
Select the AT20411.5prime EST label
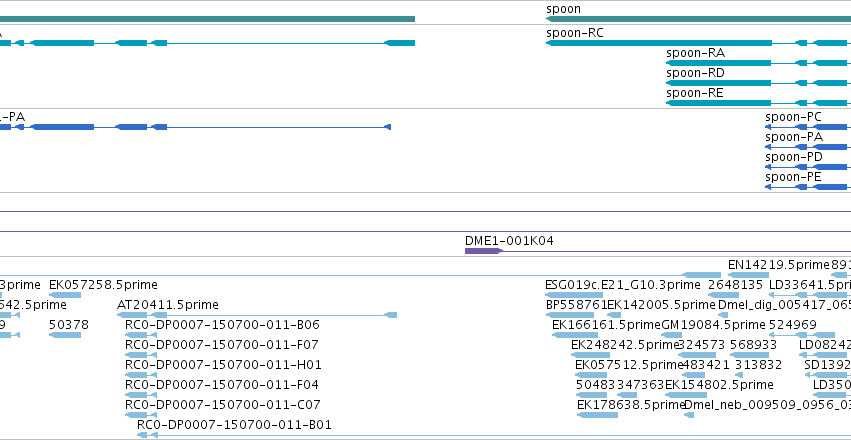coord(168,305)
